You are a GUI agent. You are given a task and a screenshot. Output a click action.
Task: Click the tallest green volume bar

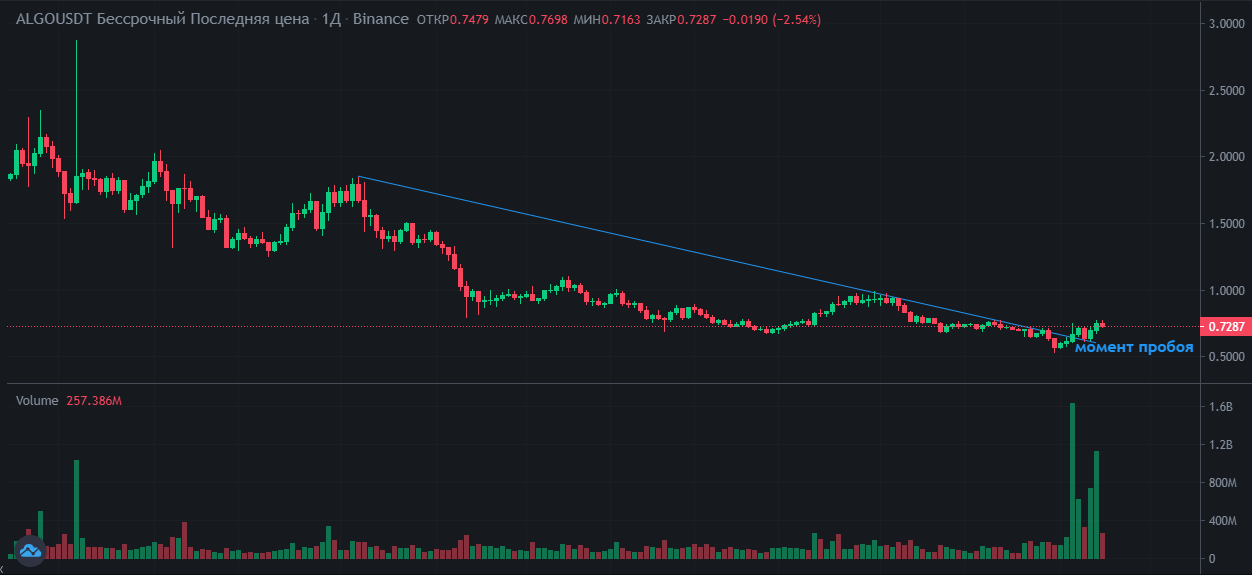point(1072,480)
